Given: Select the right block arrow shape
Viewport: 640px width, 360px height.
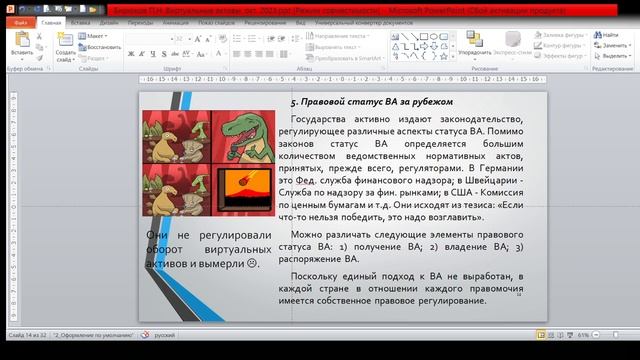Looking at the screenshot, I should coord(424,47).
